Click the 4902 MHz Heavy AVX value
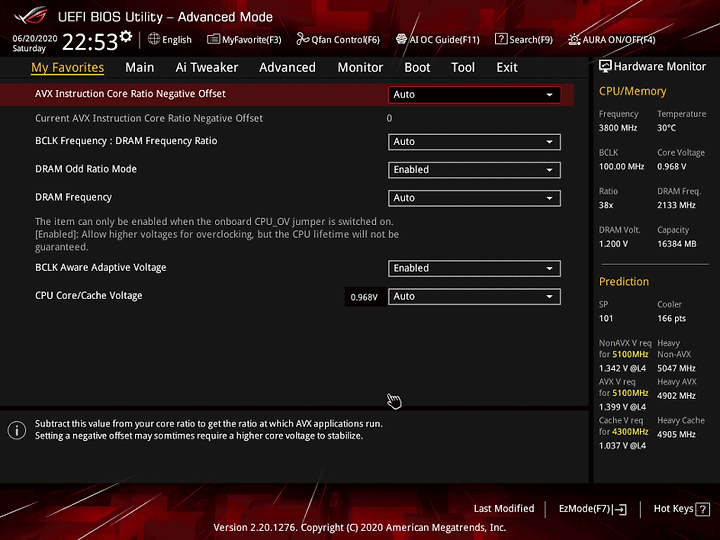The image size is (720, 540). tap(676, 396)
